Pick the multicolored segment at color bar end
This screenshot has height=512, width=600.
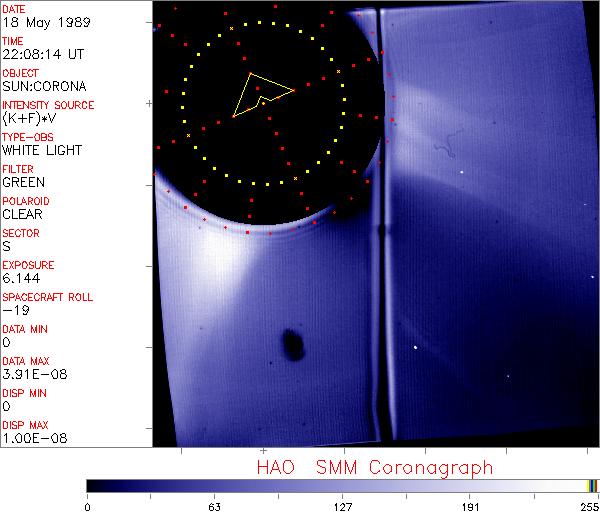593,486
